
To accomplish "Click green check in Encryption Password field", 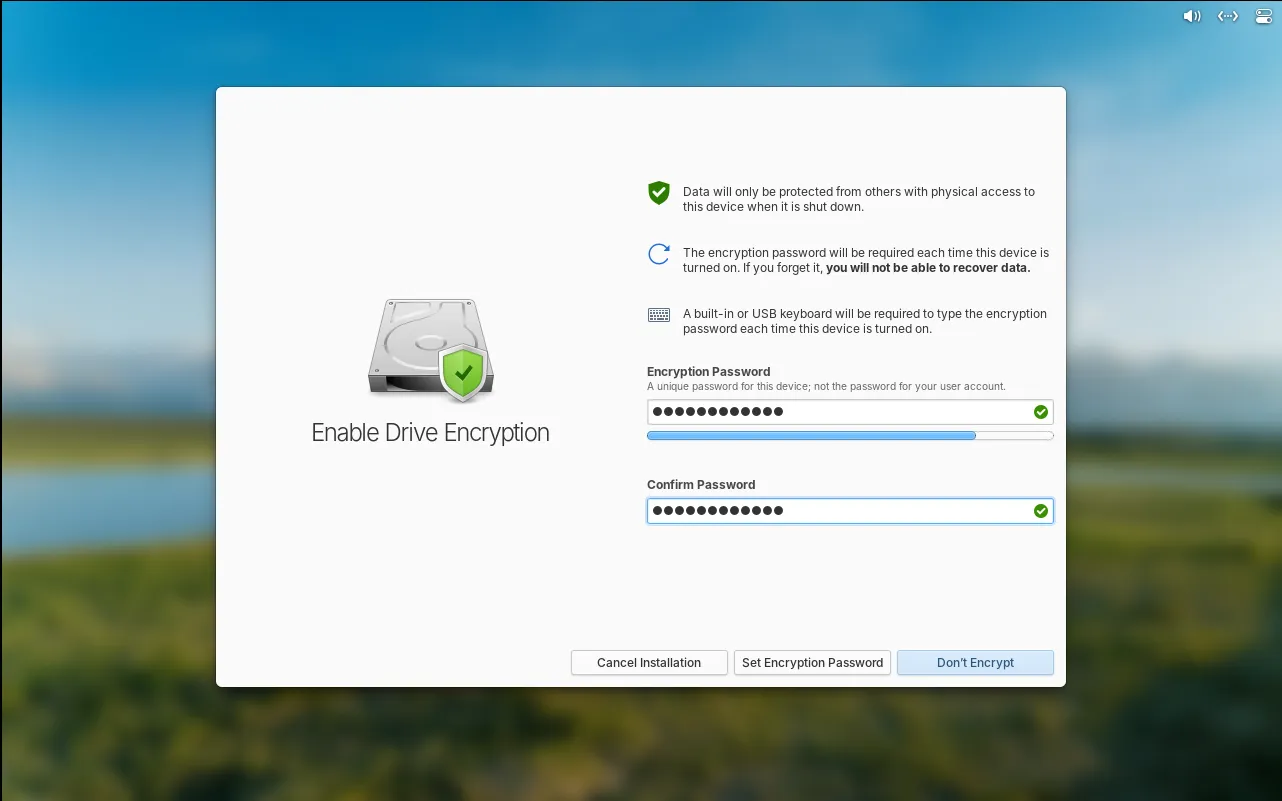I will pos(1040,412).
